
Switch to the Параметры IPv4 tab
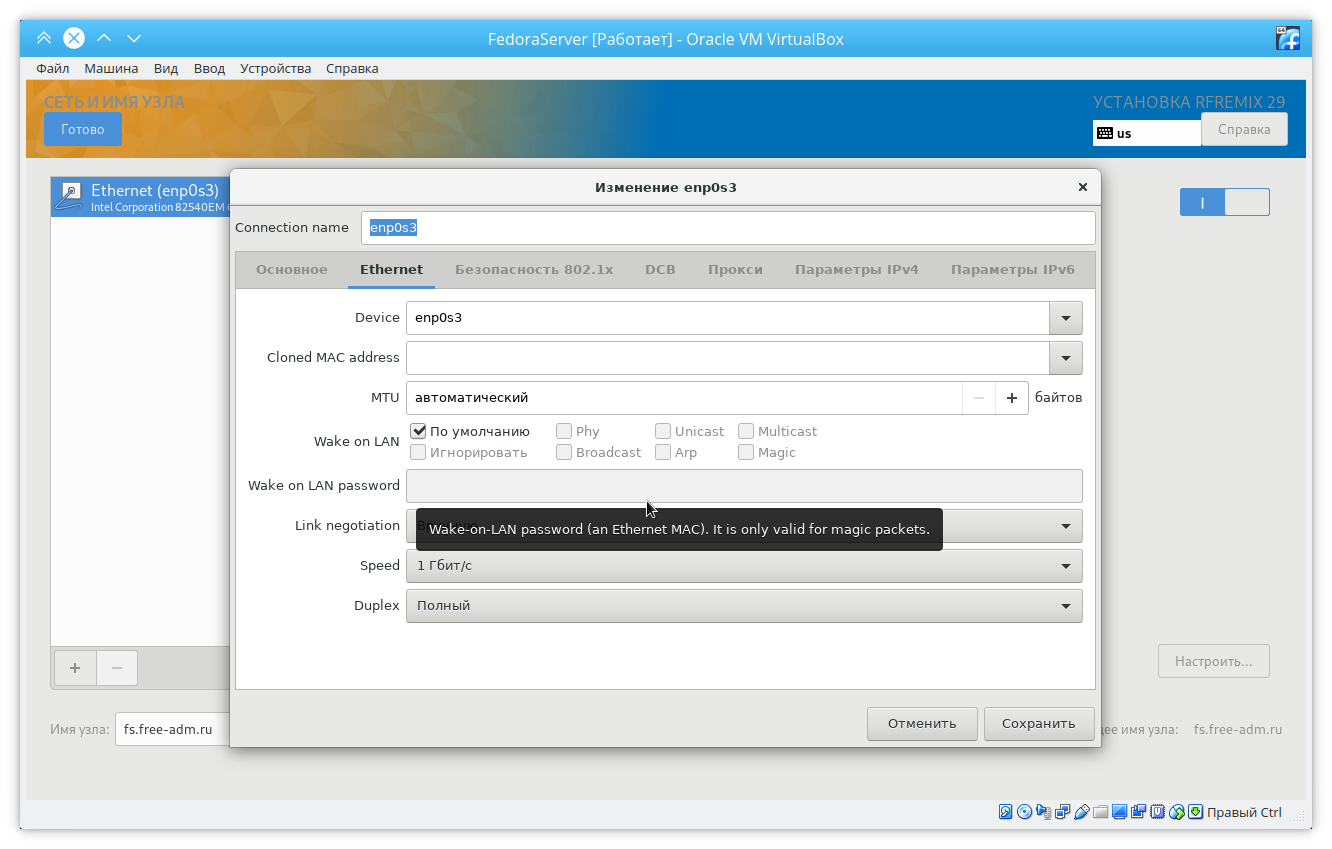pos(856,270)
